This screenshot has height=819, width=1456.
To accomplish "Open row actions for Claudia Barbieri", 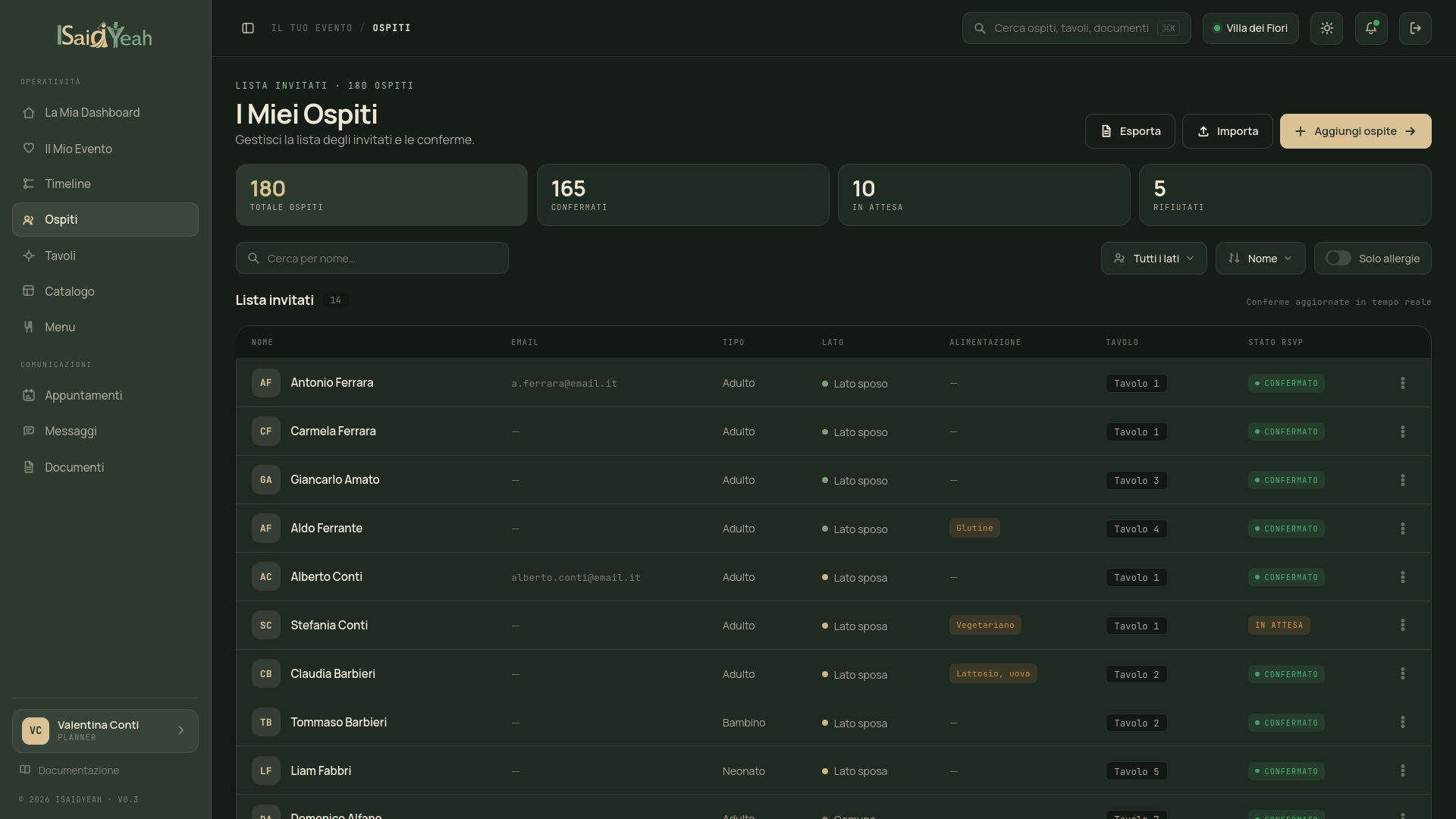I will point(1403,674).
